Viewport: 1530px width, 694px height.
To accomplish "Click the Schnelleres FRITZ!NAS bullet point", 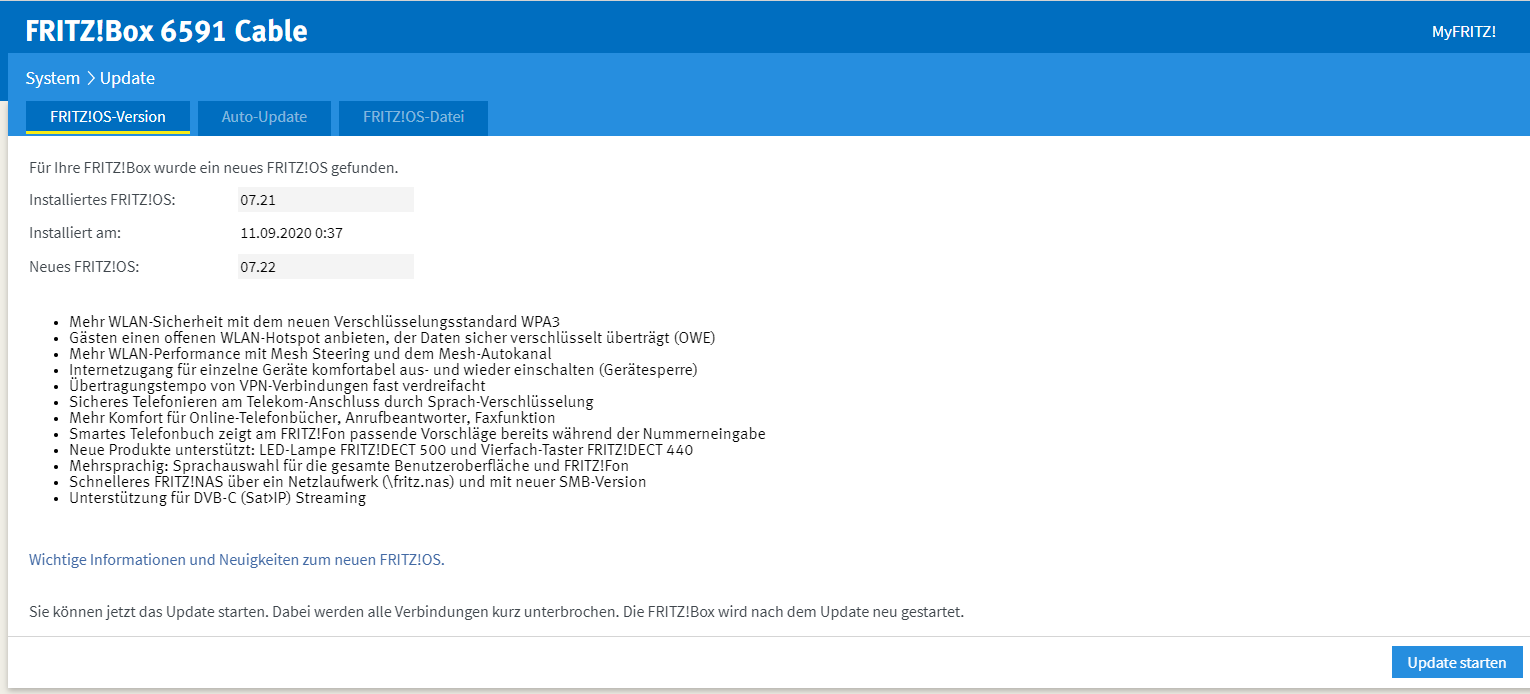I will tap(358, 482).
